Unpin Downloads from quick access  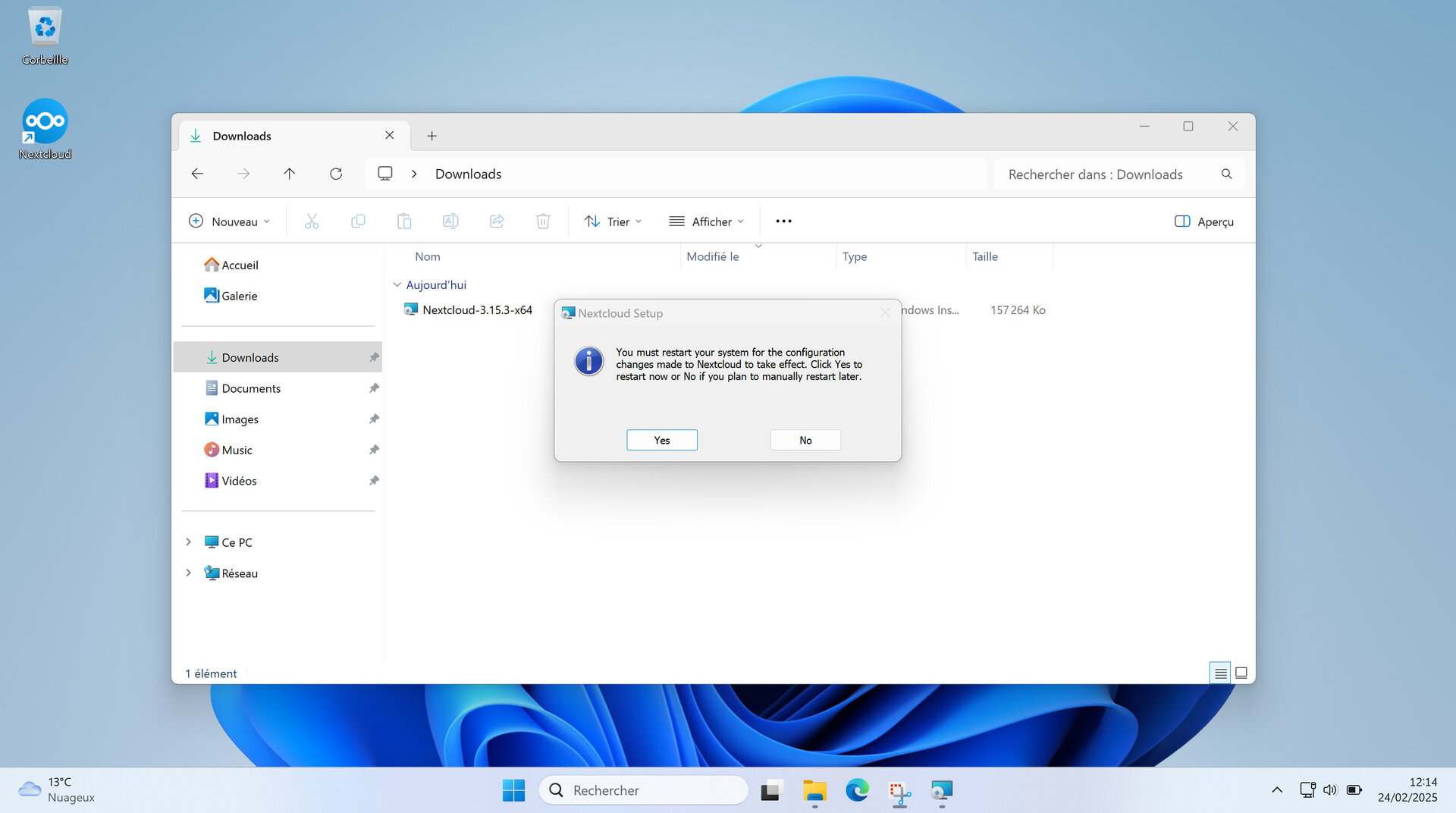(373, 356)
